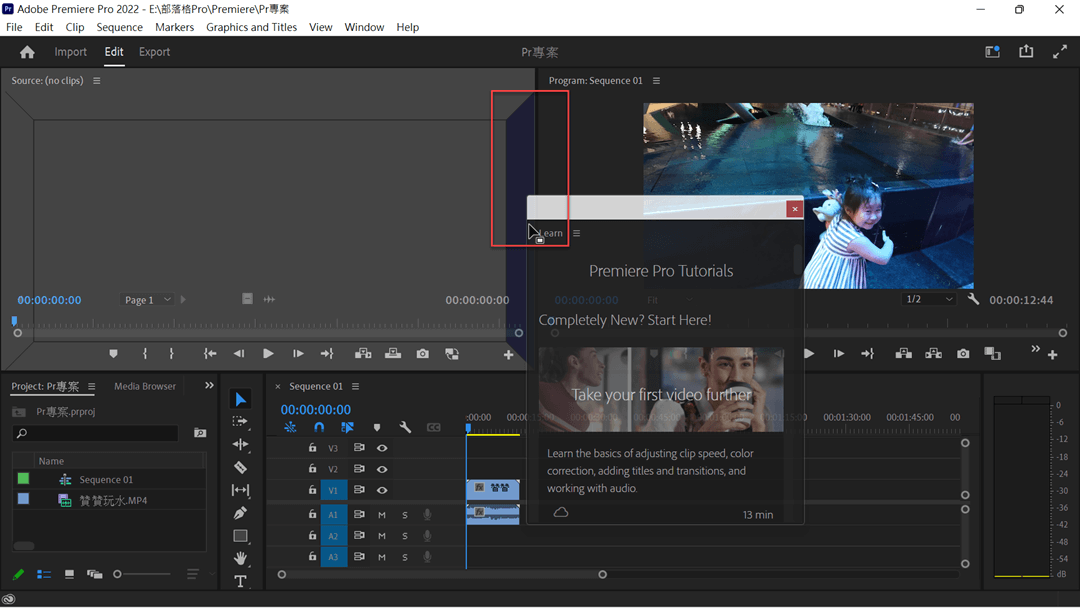The width and height of the screenshot is (1080, 608).
Task: Go to the Home screen icon
Action: click(27, 52)
